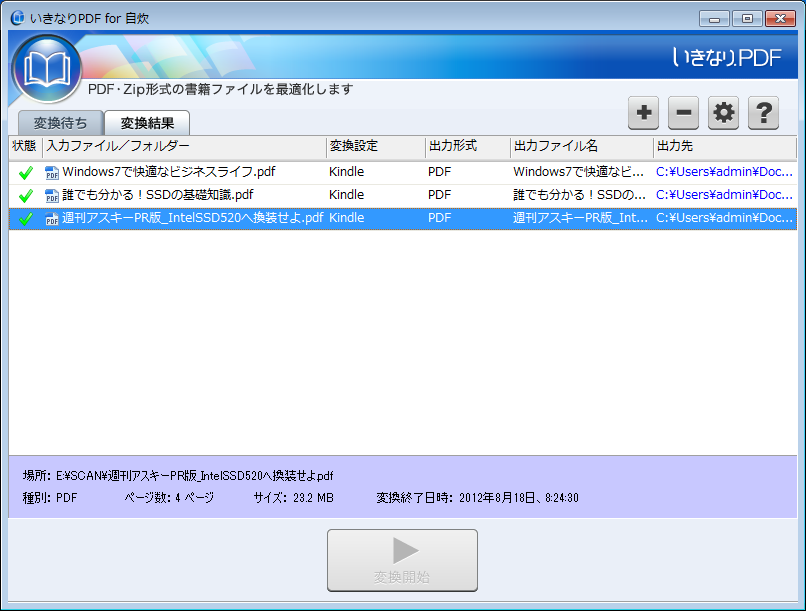
Task: Click the 種別: PDF detail text
Action: click(x=50, y=498)
